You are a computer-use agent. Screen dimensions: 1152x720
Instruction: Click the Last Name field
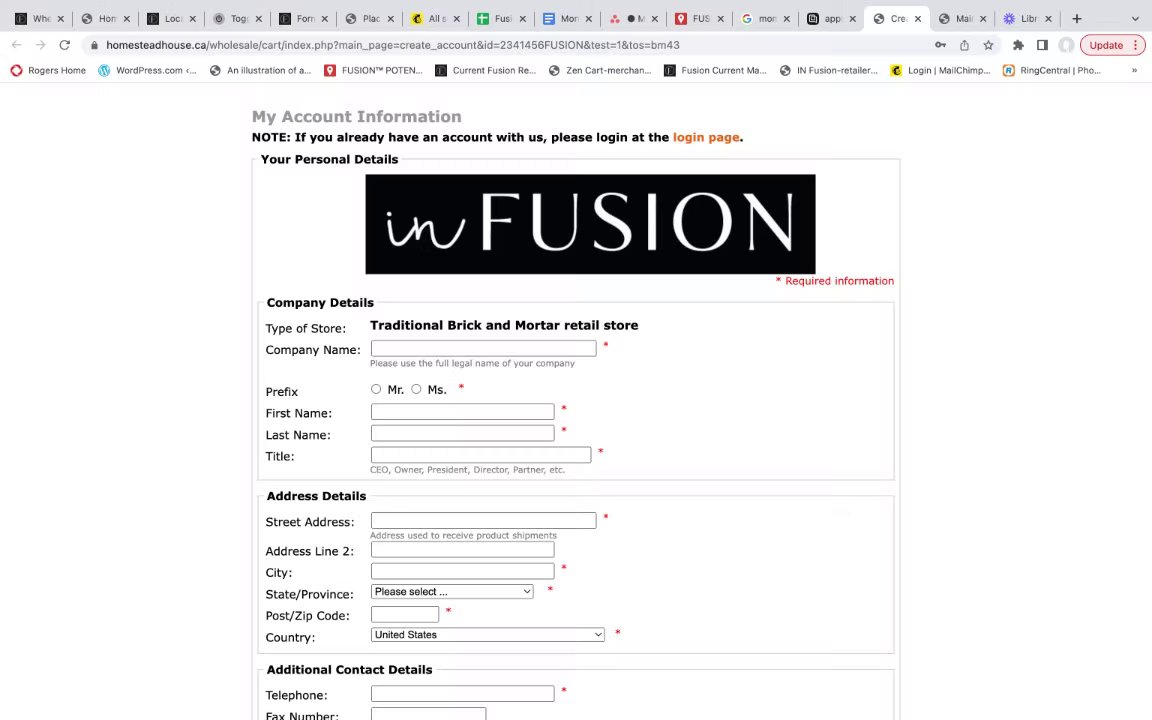pos(463,433)
